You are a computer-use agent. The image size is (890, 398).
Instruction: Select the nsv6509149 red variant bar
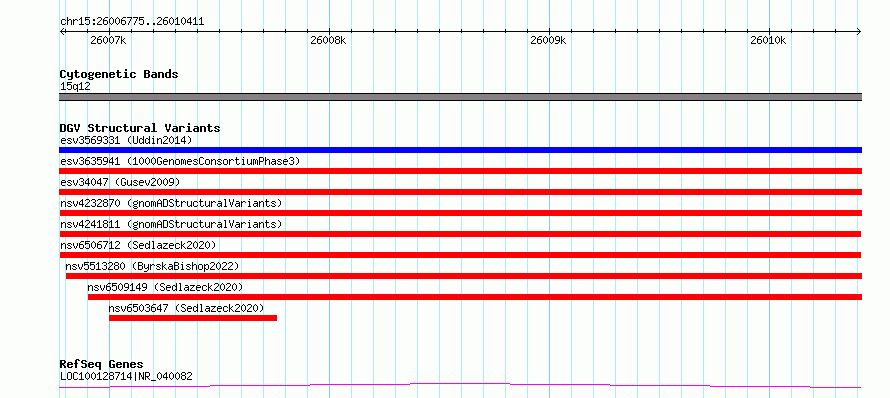475,297
